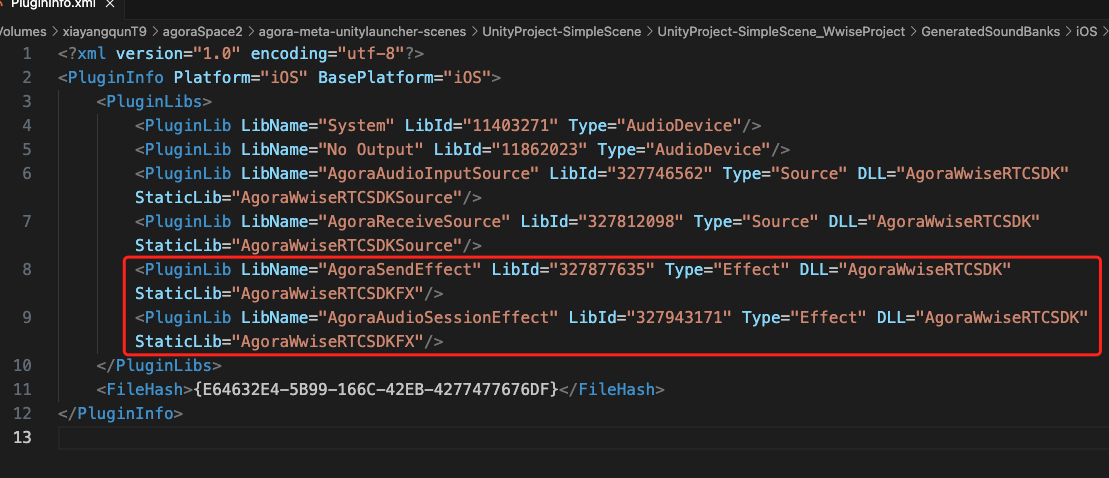Click the opening FileHash tag

point(144,390)
